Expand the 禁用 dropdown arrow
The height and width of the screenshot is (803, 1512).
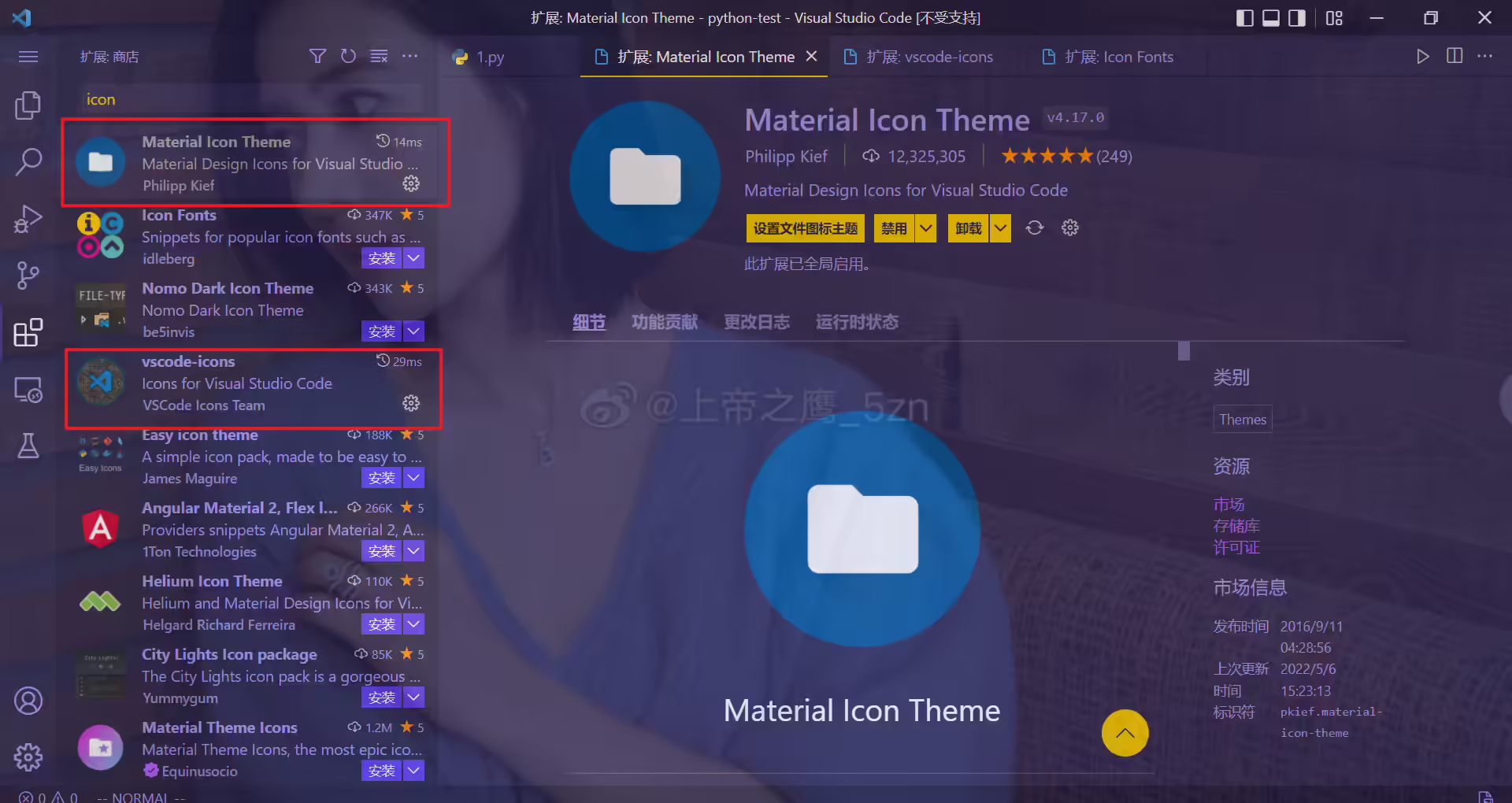[926, 228]
